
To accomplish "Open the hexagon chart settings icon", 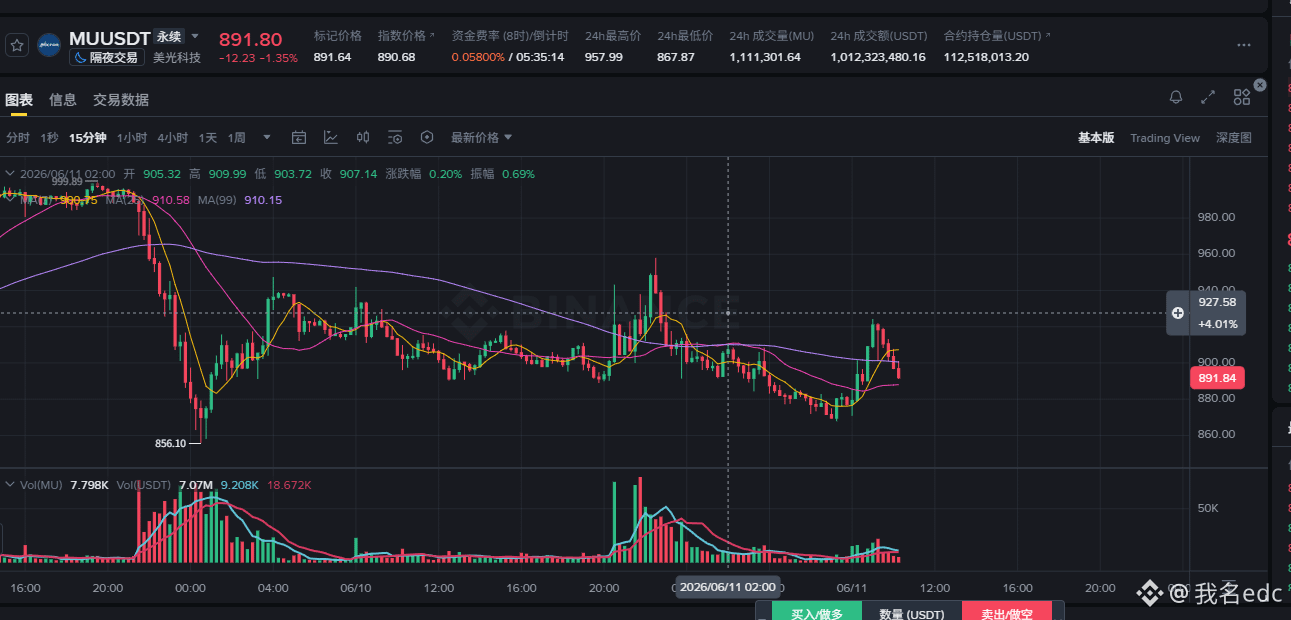I will pos(427,137).
